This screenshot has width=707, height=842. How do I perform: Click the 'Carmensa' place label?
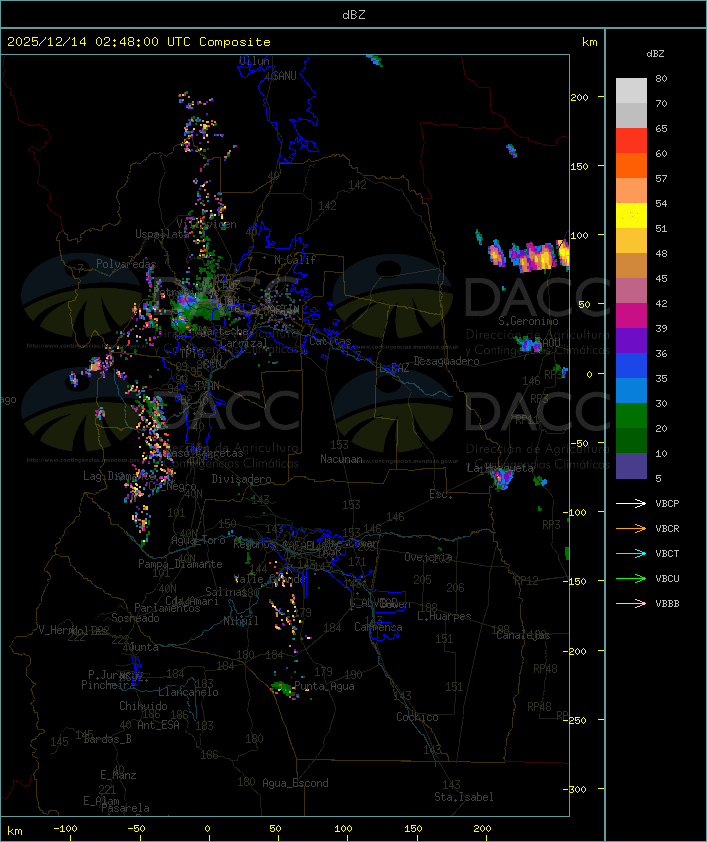(x=378, y=627)
